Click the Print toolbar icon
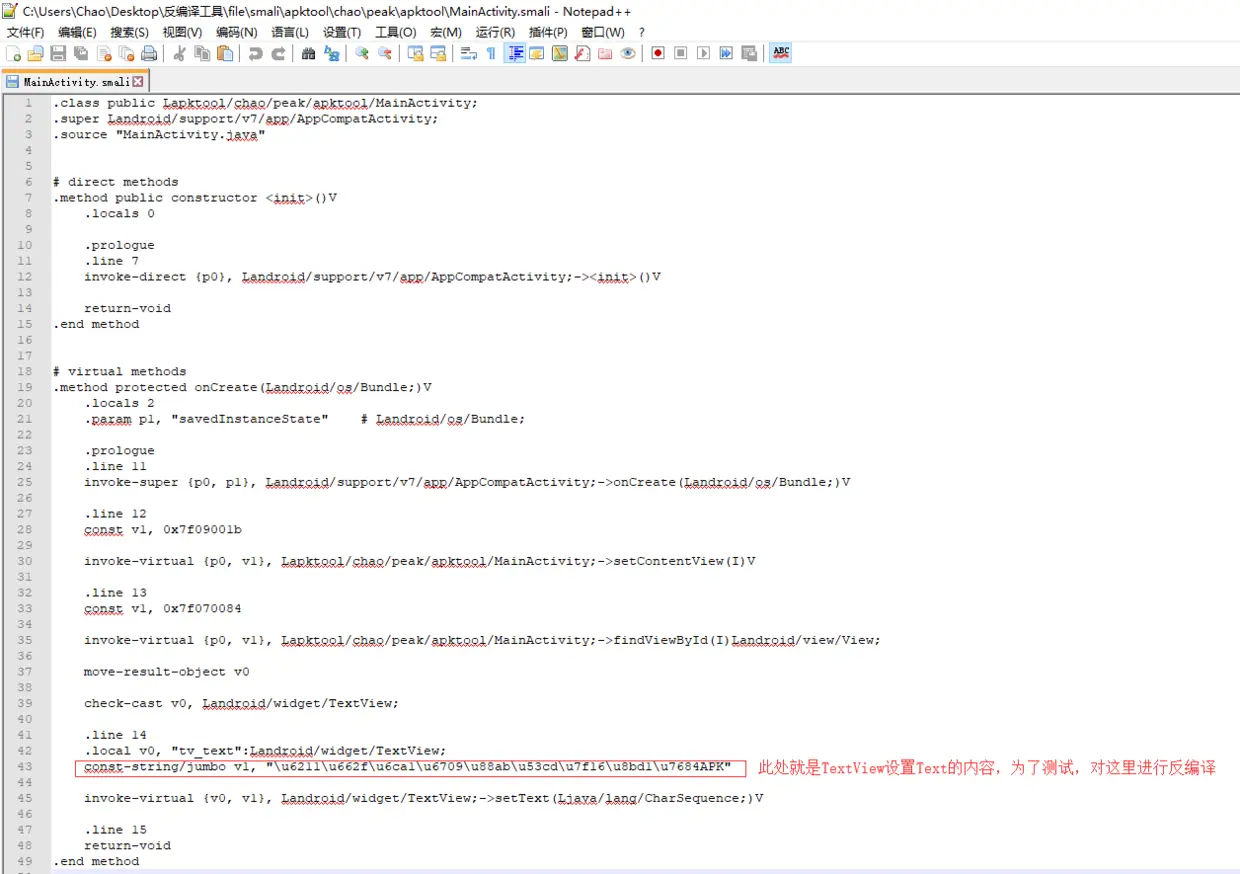This screenshot has width=1240, height=874. pyautogui.click(x=149, y=53)
